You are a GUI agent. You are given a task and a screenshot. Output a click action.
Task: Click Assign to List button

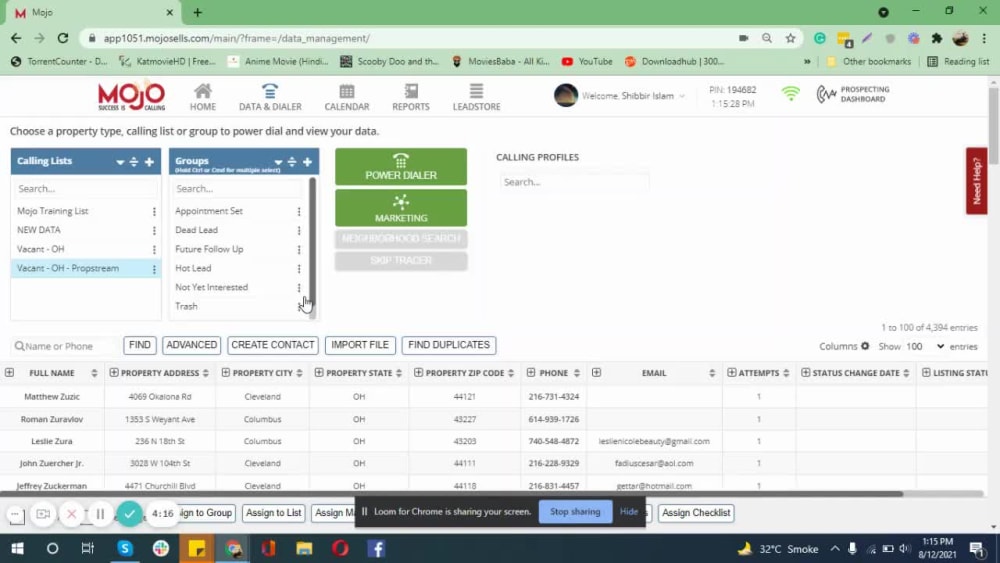pos(274,513)
